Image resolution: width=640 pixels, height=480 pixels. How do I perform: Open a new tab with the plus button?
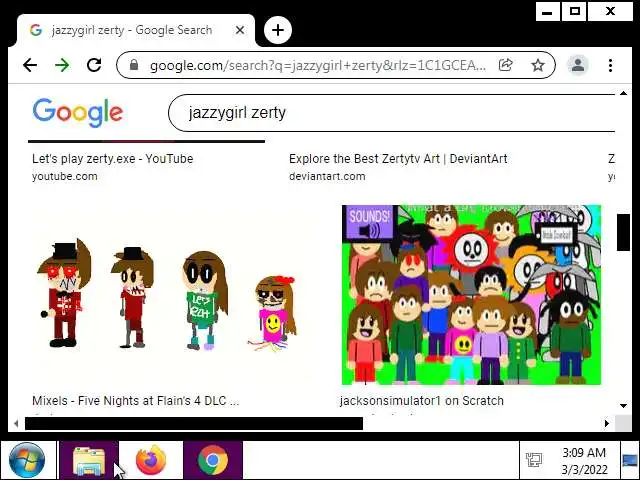pos(278,30)
